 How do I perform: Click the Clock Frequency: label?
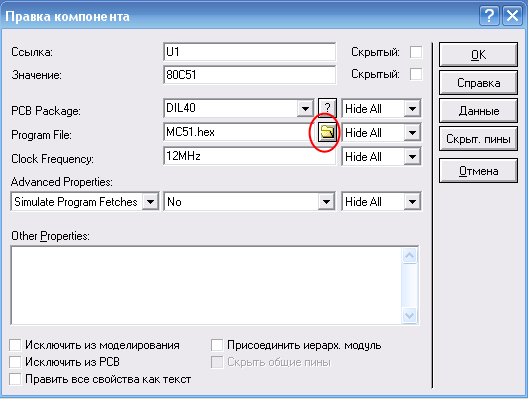[53, 159]
